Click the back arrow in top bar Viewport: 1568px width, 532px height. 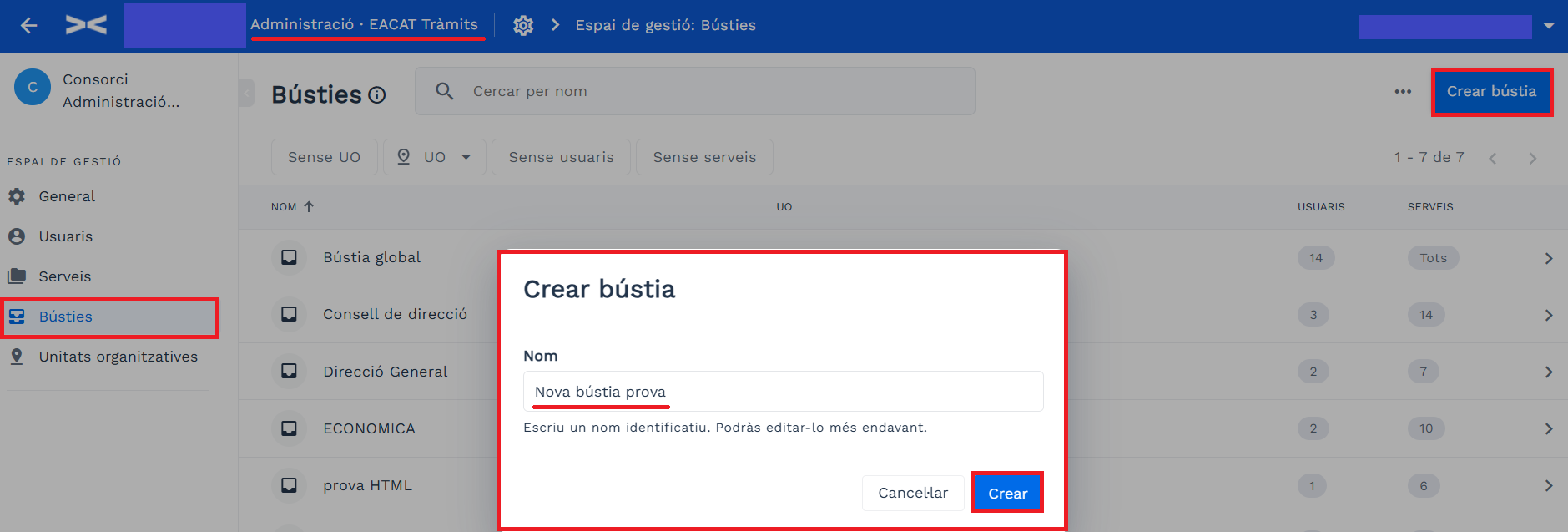[x=29, y=26]
